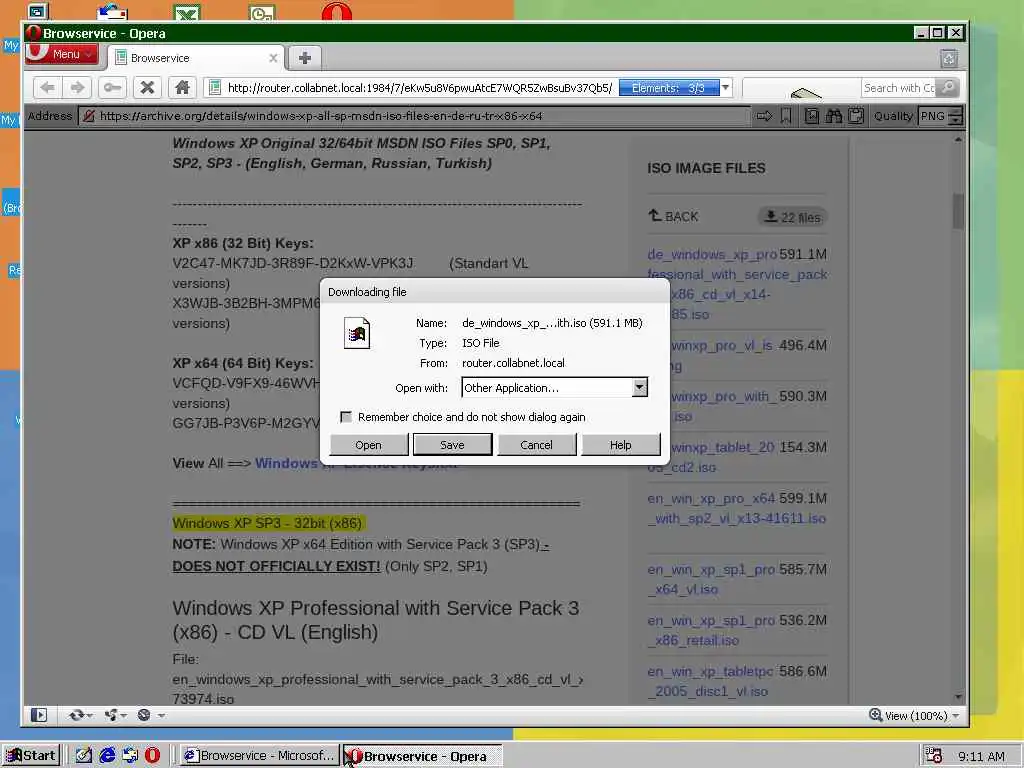Stop loading with the X button
This screenshot has height=768, width=1024.
pyautogui.click(x=148, y=88)
